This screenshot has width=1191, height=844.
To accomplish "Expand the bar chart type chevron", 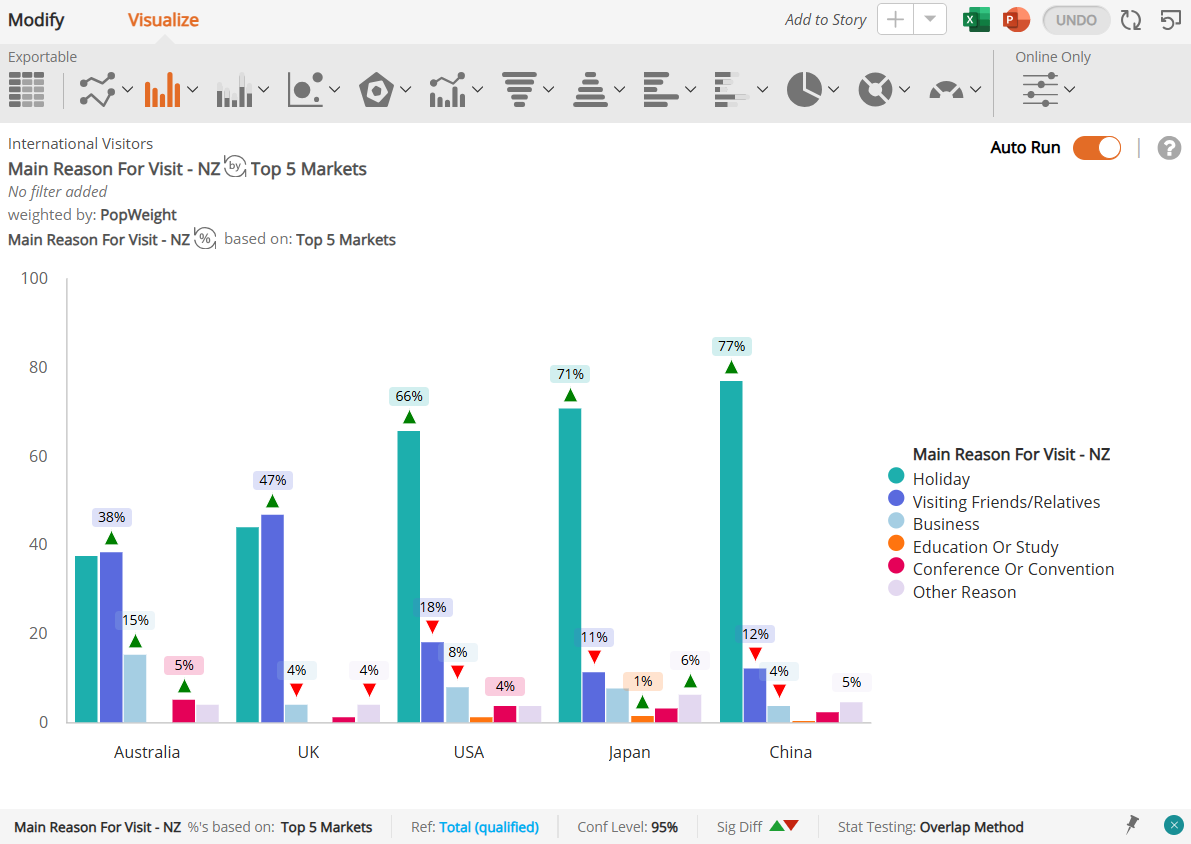I will point(192,90).
